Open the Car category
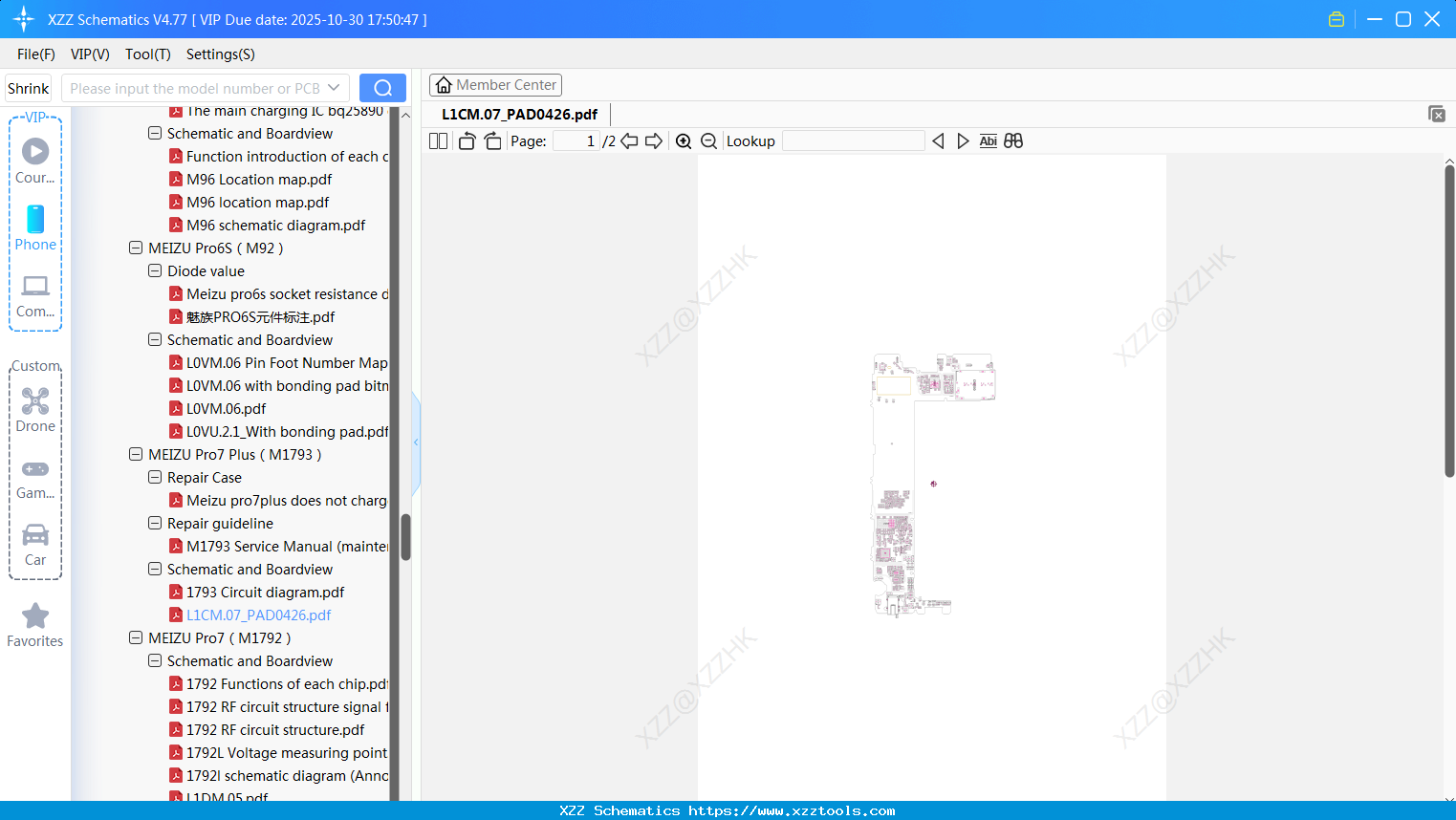 (35, 545)
